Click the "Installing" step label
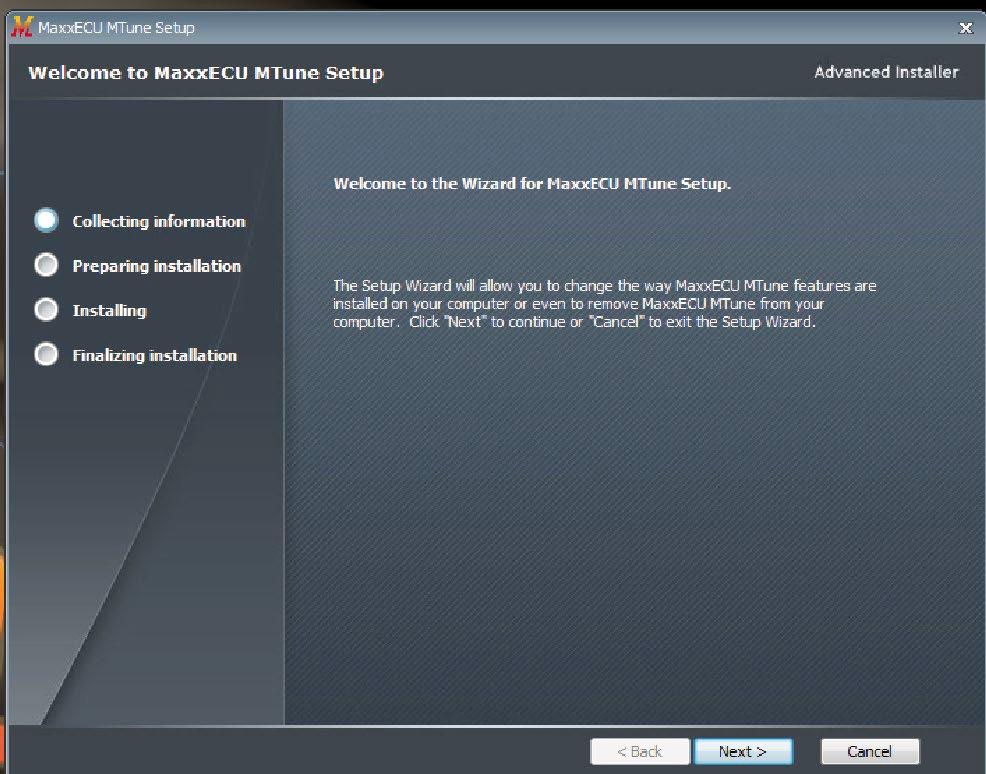Viewport: 986px width, 774px height. pos(109,311)
